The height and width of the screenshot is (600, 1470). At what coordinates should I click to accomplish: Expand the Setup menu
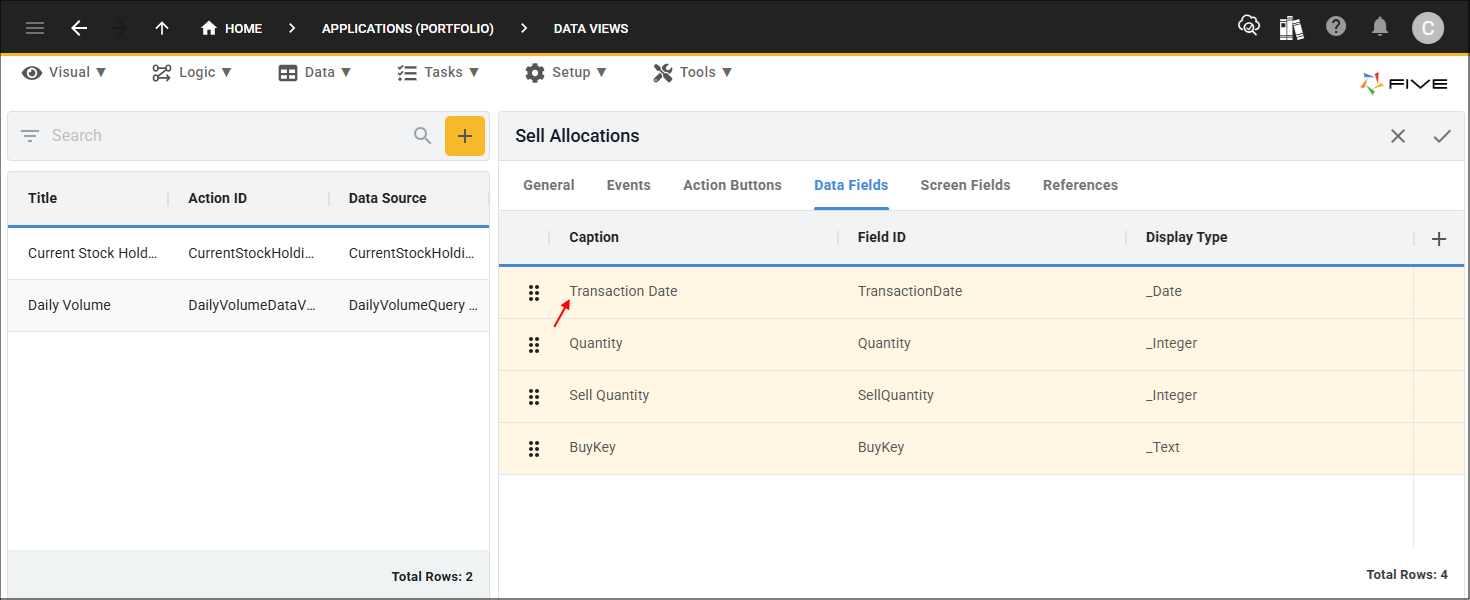pyautogui.click(x=566, y=72)
